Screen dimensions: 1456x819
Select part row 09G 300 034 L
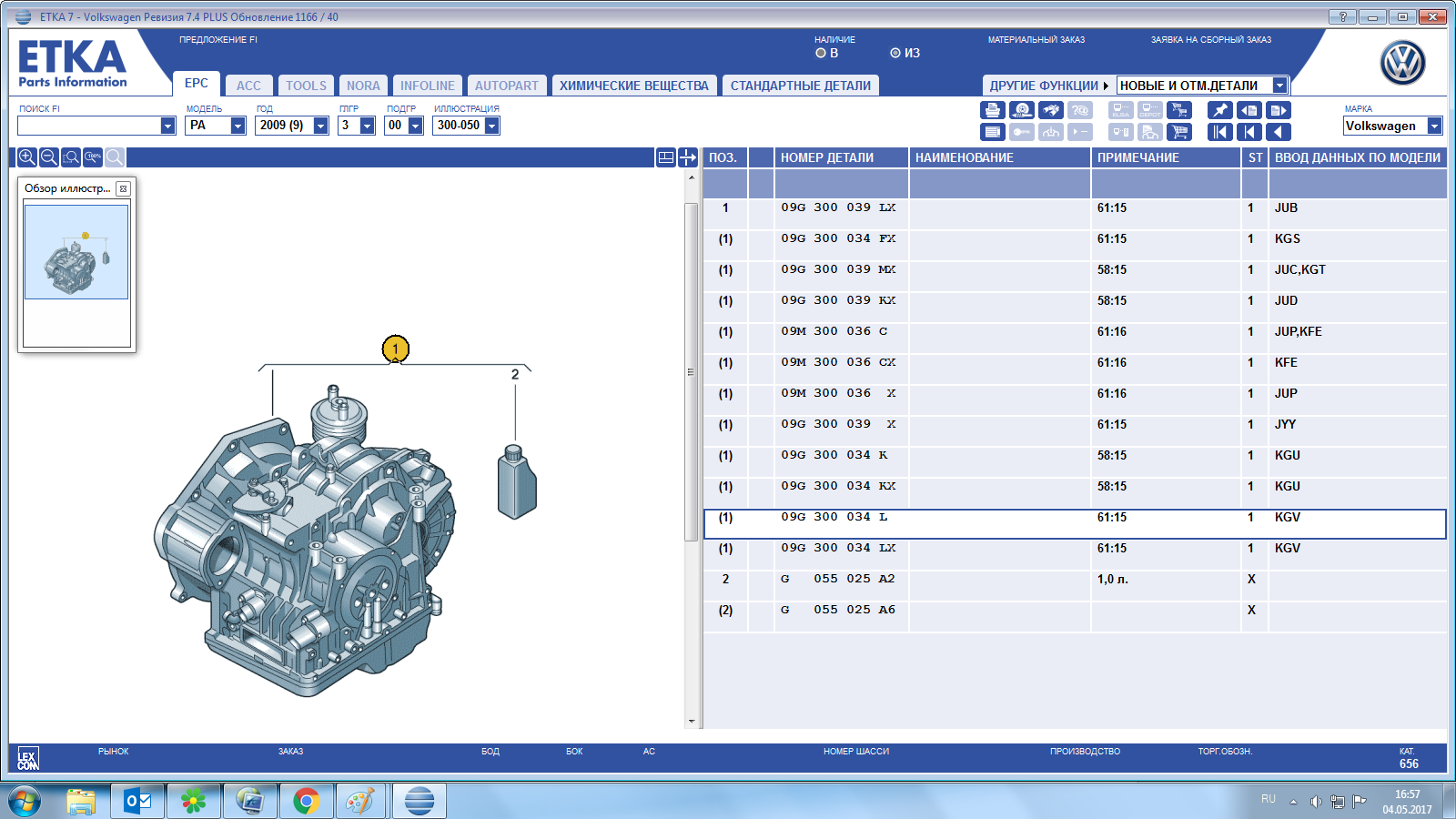tap(1075, 524)
